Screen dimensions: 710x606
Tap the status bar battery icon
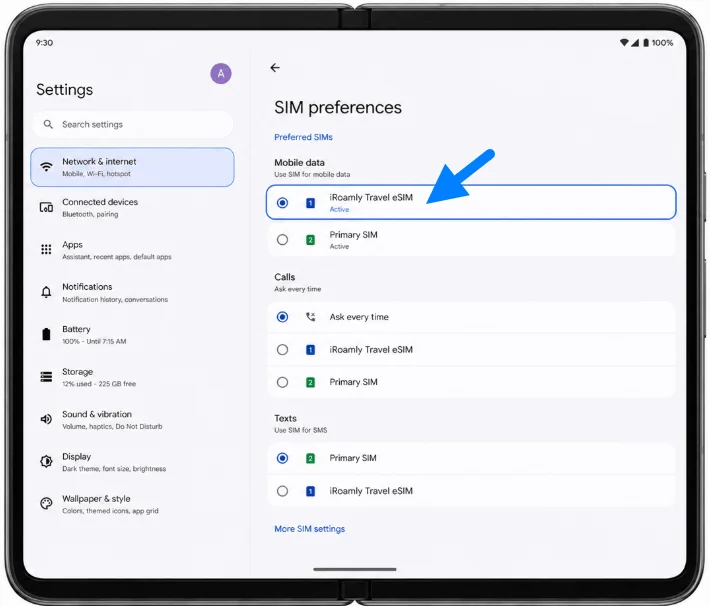point(646,43)
